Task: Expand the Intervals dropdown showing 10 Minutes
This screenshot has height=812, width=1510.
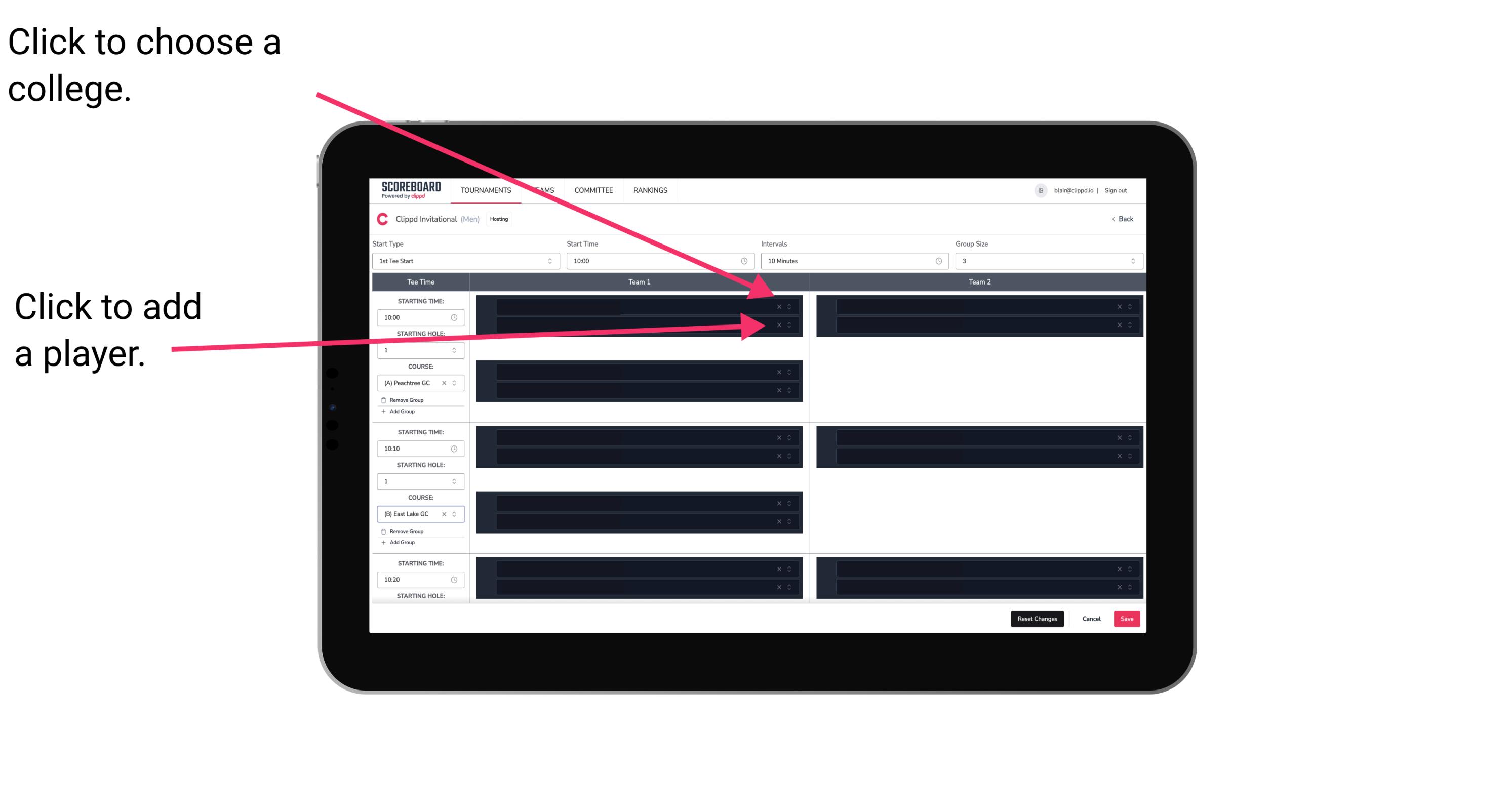Action: tap(851, 261)
